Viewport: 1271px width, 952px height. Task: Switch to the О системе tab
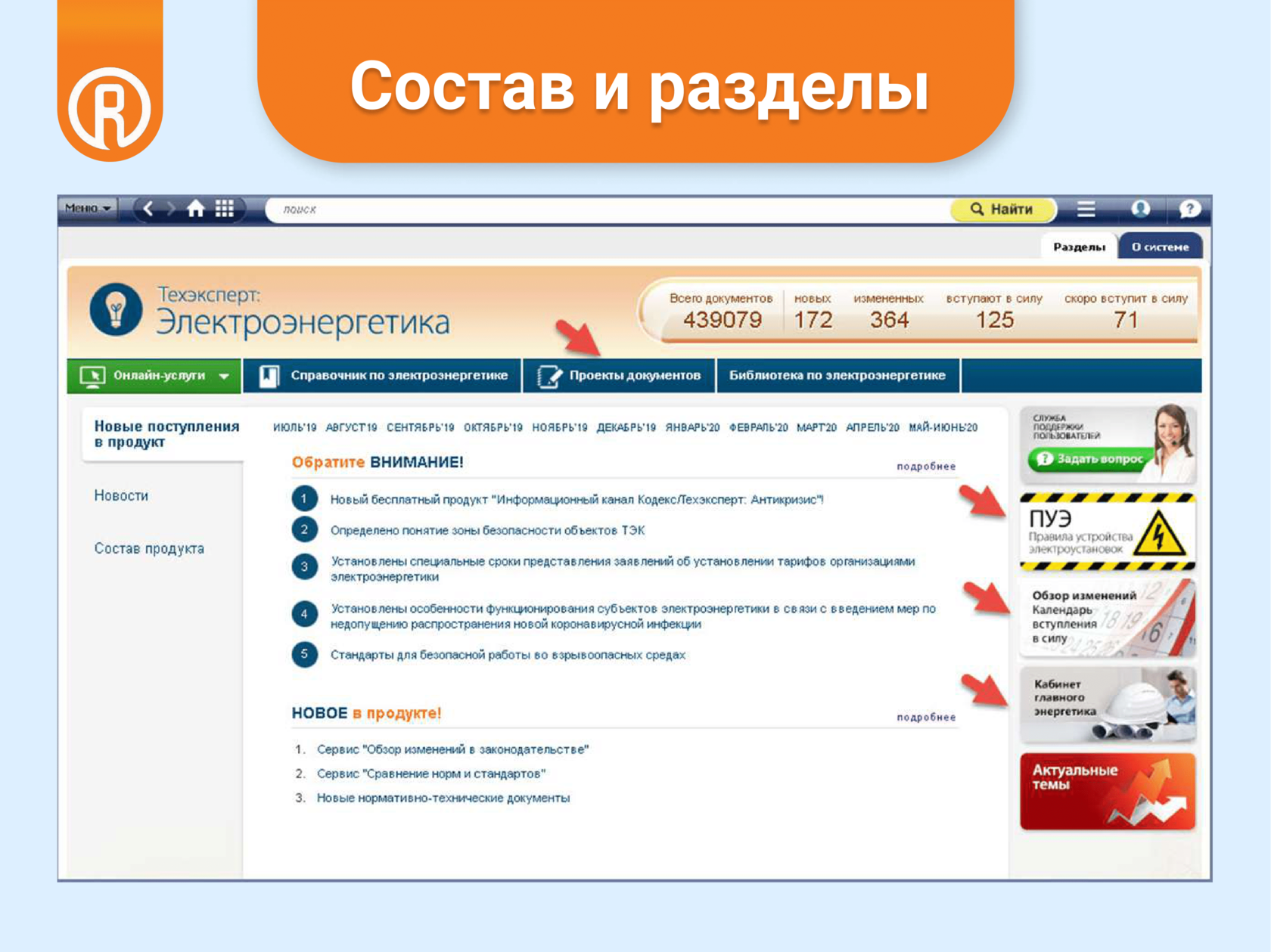[1160, 247]
